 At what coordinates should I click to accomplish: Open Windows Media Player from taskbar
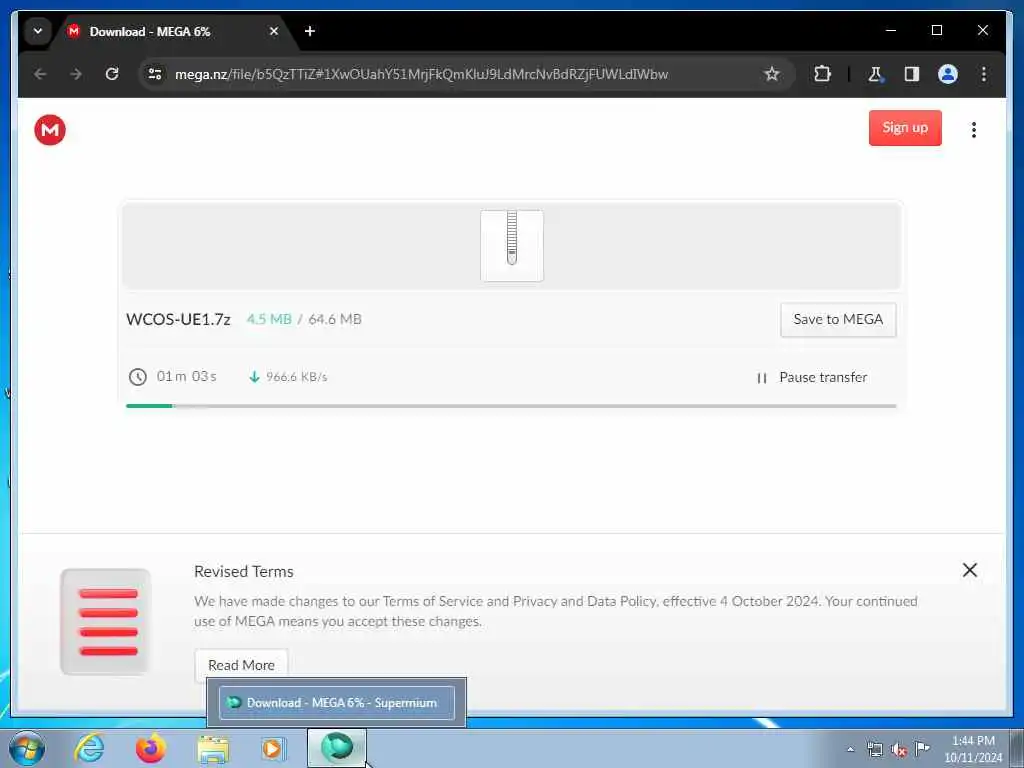pos(273,748)
